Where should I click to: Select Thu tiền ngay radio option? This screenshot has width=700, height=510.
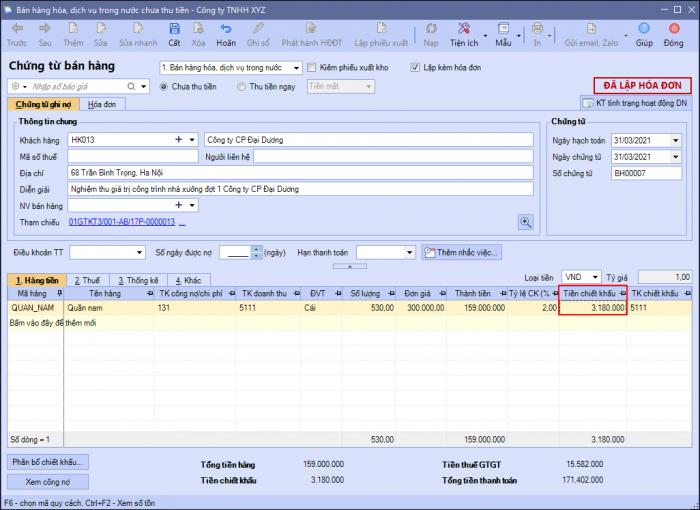[x=242, y=87]
